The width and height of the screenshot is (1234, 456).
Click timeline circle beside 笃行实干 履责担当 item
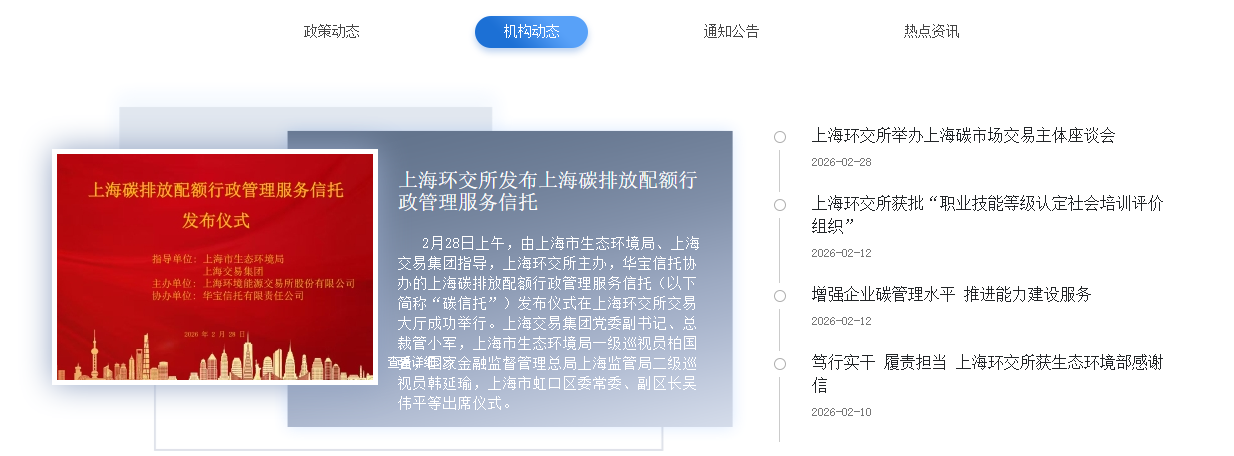(x=780, y=364)
